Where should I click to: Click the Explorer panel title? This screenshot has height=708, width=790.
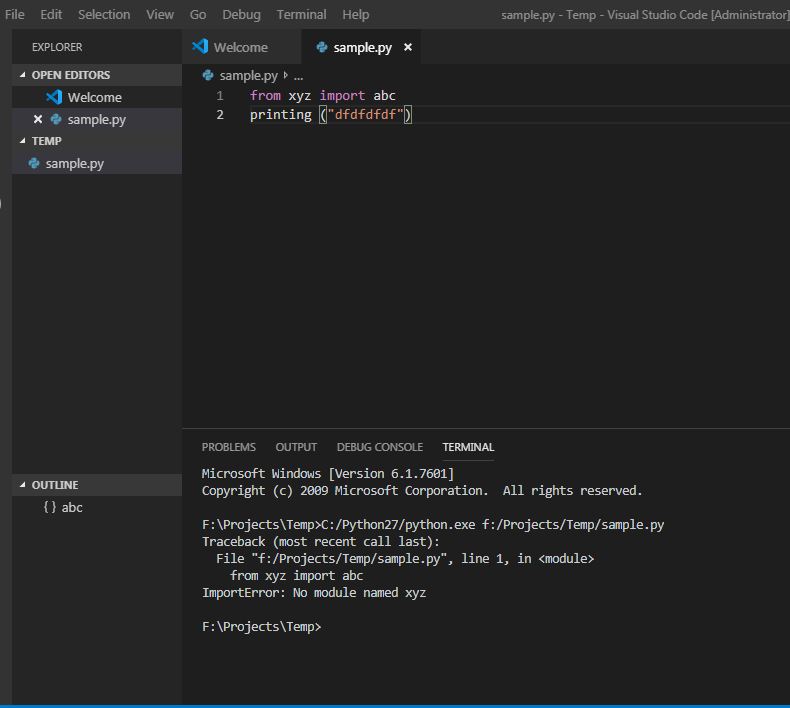[57, 47]
